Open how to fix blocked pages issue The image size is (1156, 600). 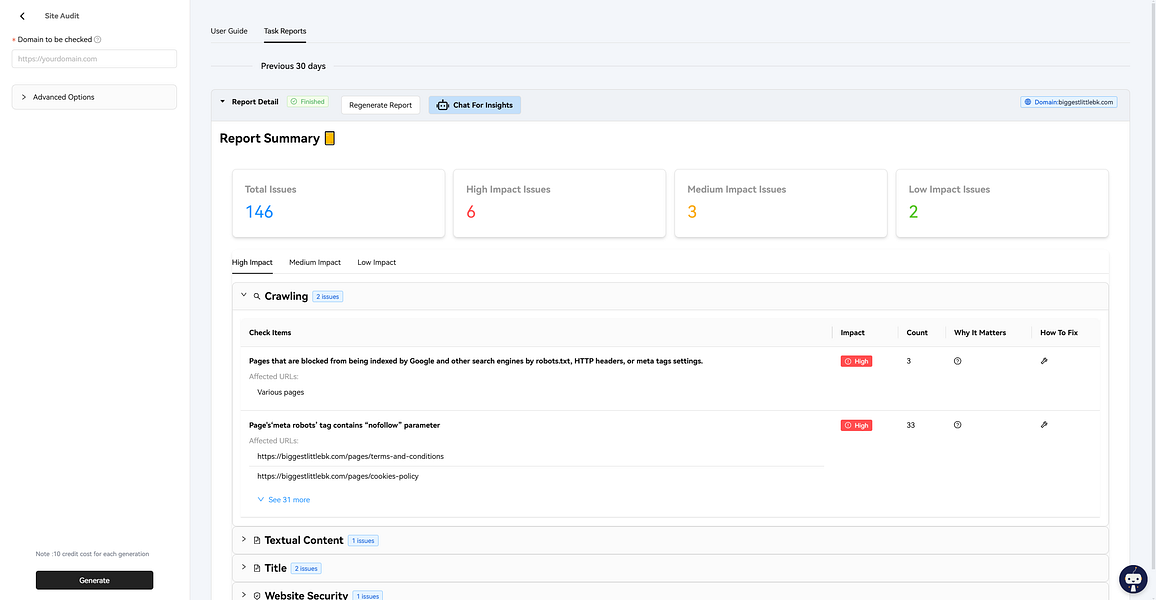[x=1044, y=361]
